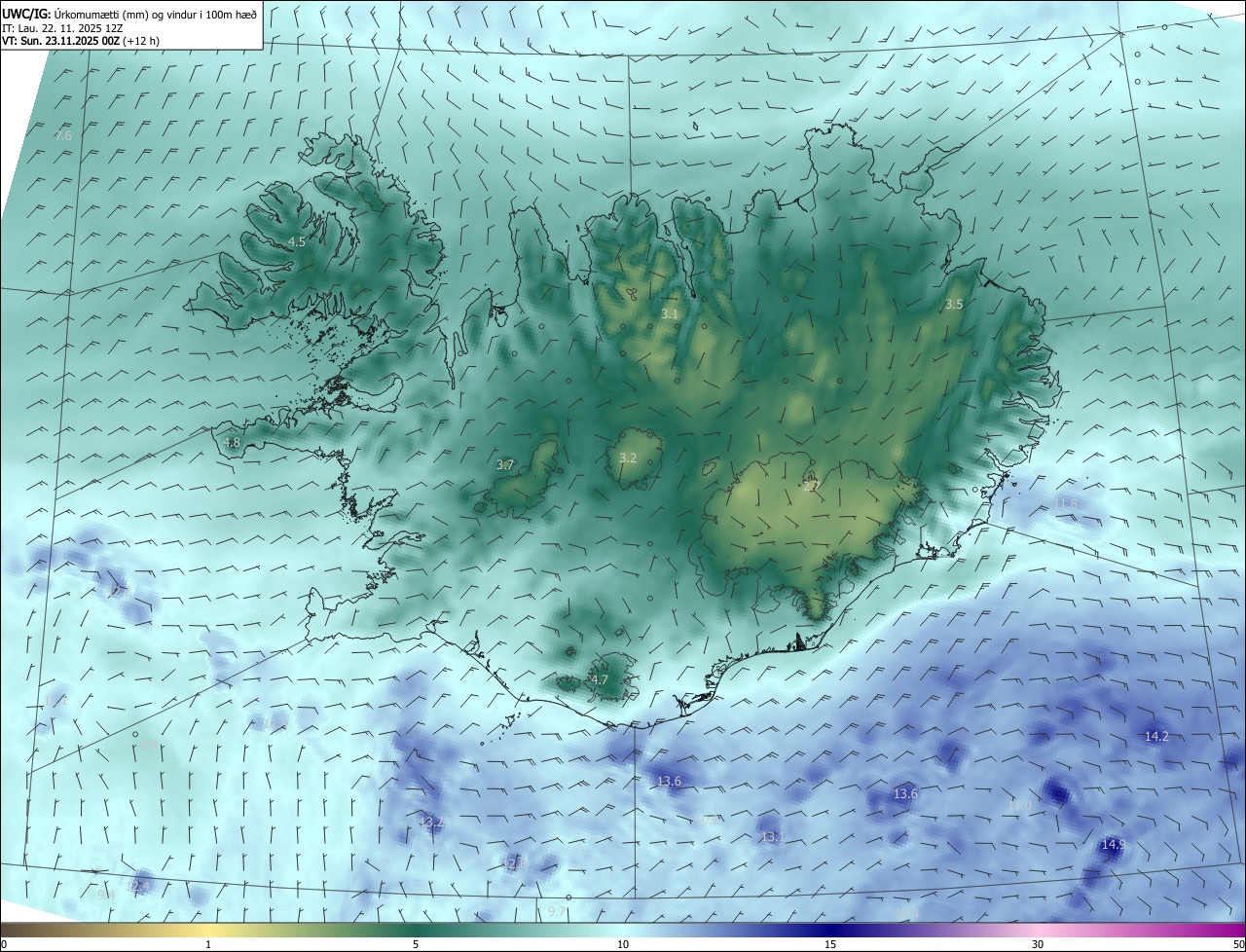Click the '15' tick on the colour scale
The width and height of the screenshot is (1246, 952).
point(830,944)
